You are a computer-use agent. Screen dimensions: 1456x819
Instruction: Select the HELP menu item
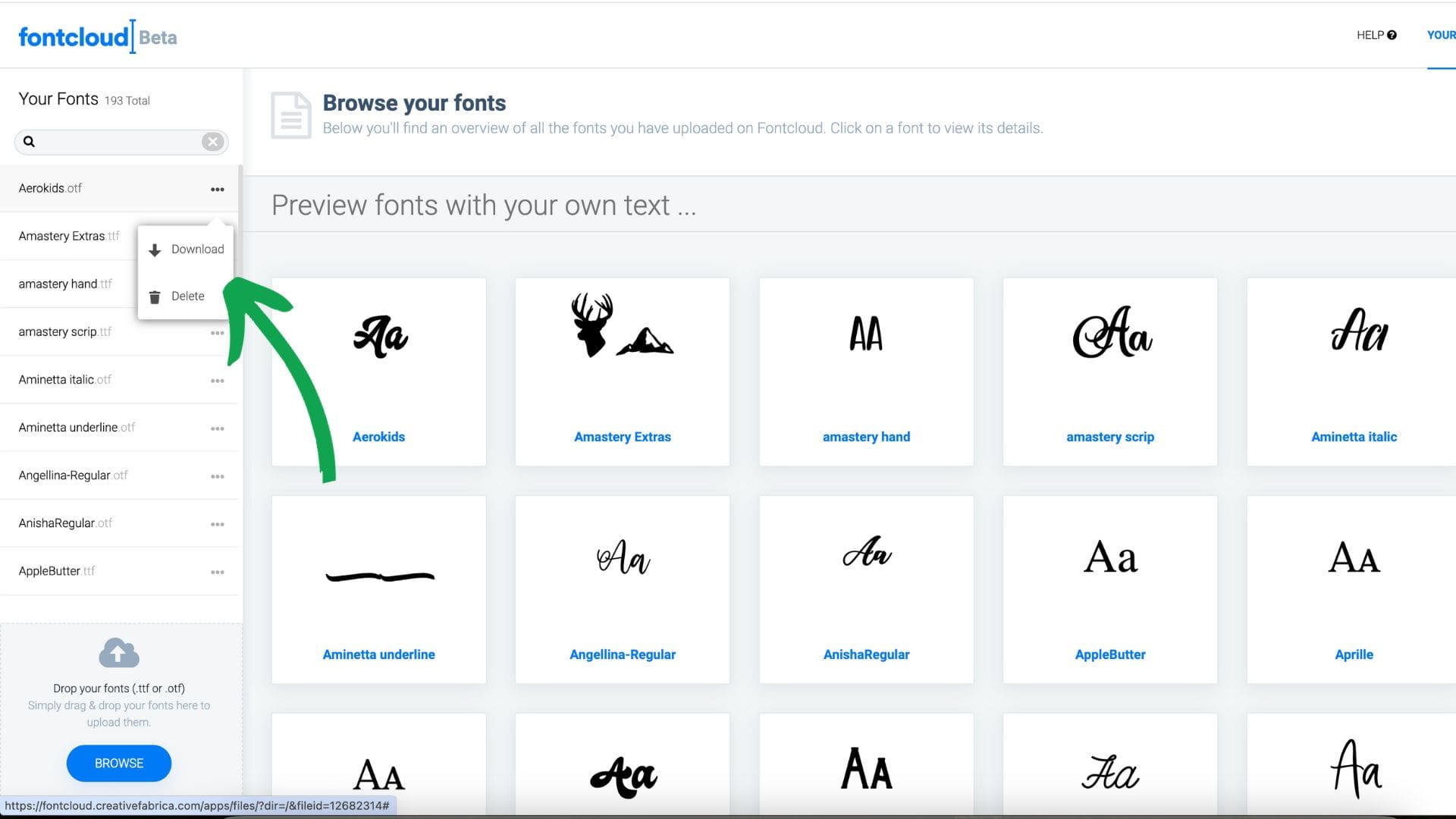point(1369,34)
